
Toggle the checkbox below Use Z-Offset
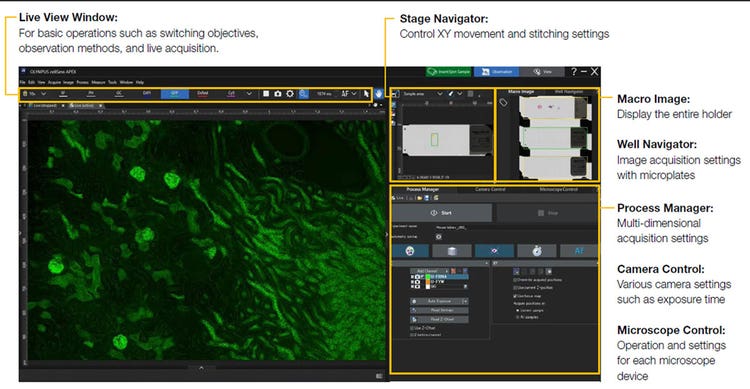tap(412, 335)
